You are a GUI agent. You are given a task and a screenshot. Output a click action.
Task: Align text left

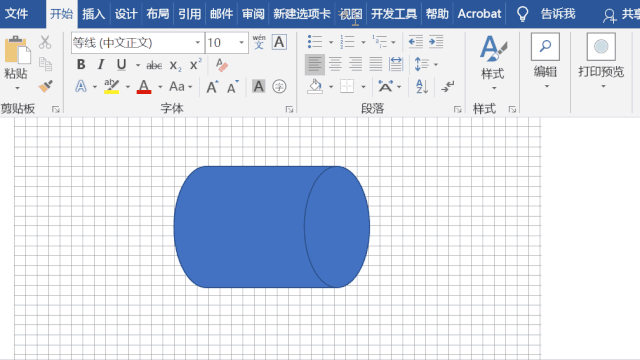click(315, 64)
